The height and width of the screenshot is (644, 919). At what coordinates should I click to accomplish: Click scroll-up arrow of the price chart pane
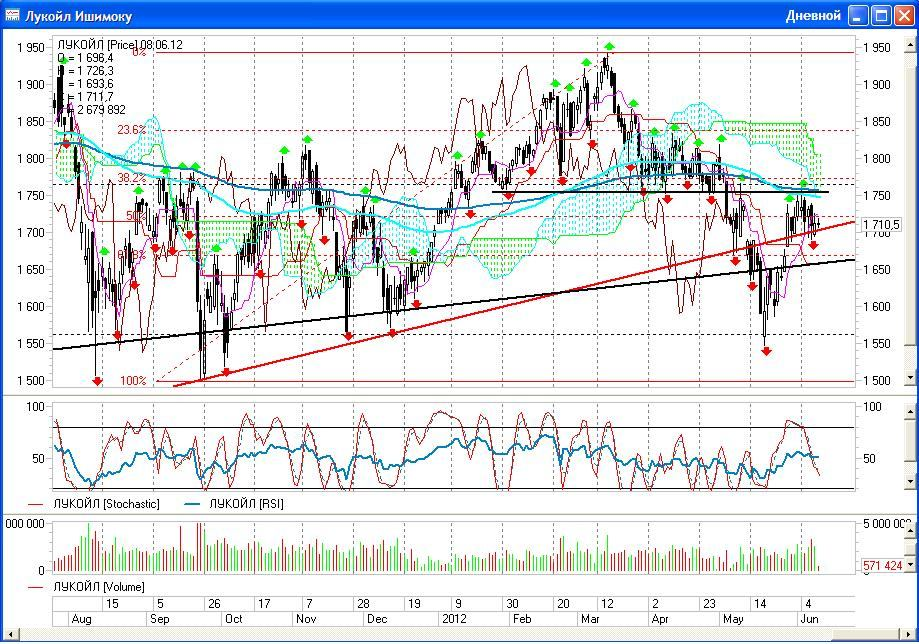point(910,45)
